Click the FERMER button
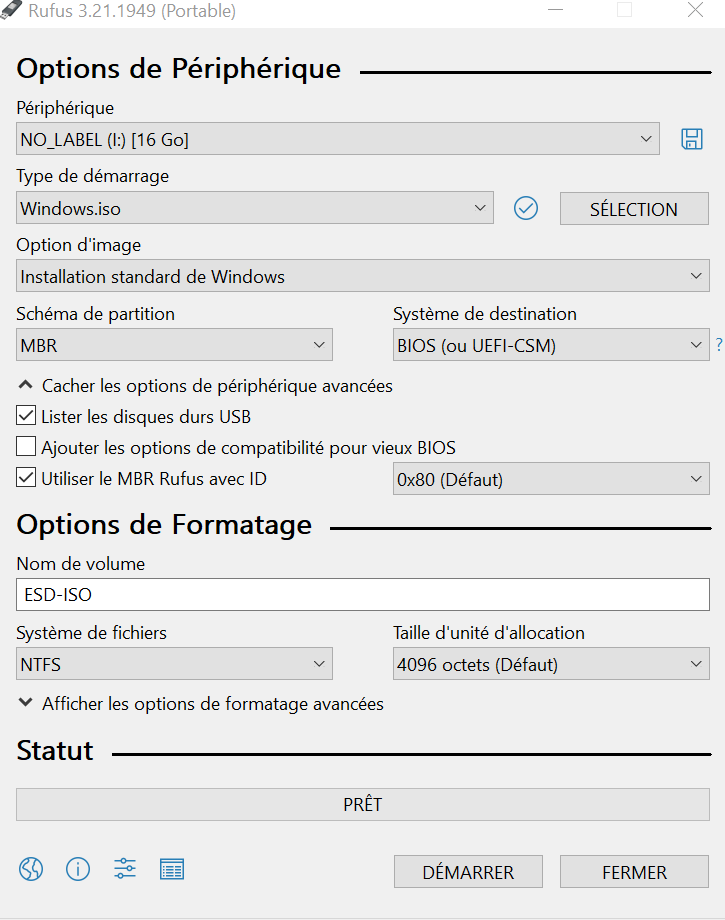Image resolution: width=725 pixels, height=920 pixels. pyautogui.click(x=634, y=872)
